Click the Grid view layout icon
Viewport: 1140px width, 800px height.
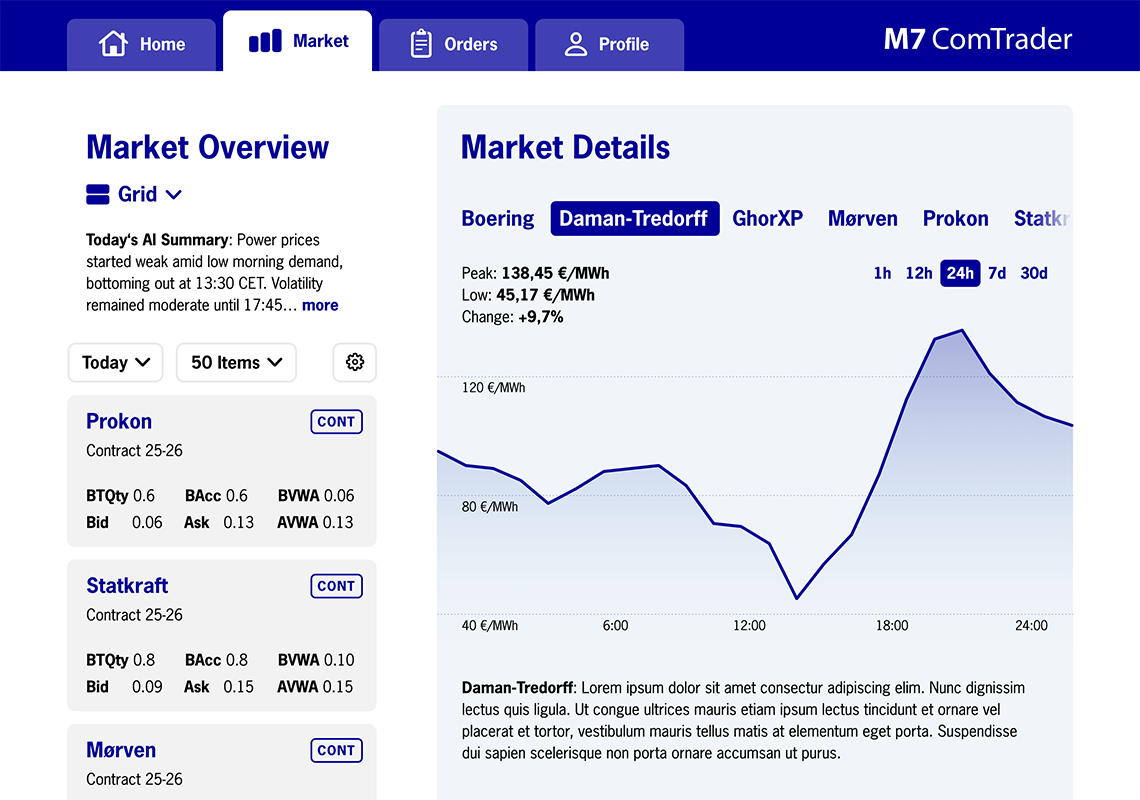coord(98,194)
